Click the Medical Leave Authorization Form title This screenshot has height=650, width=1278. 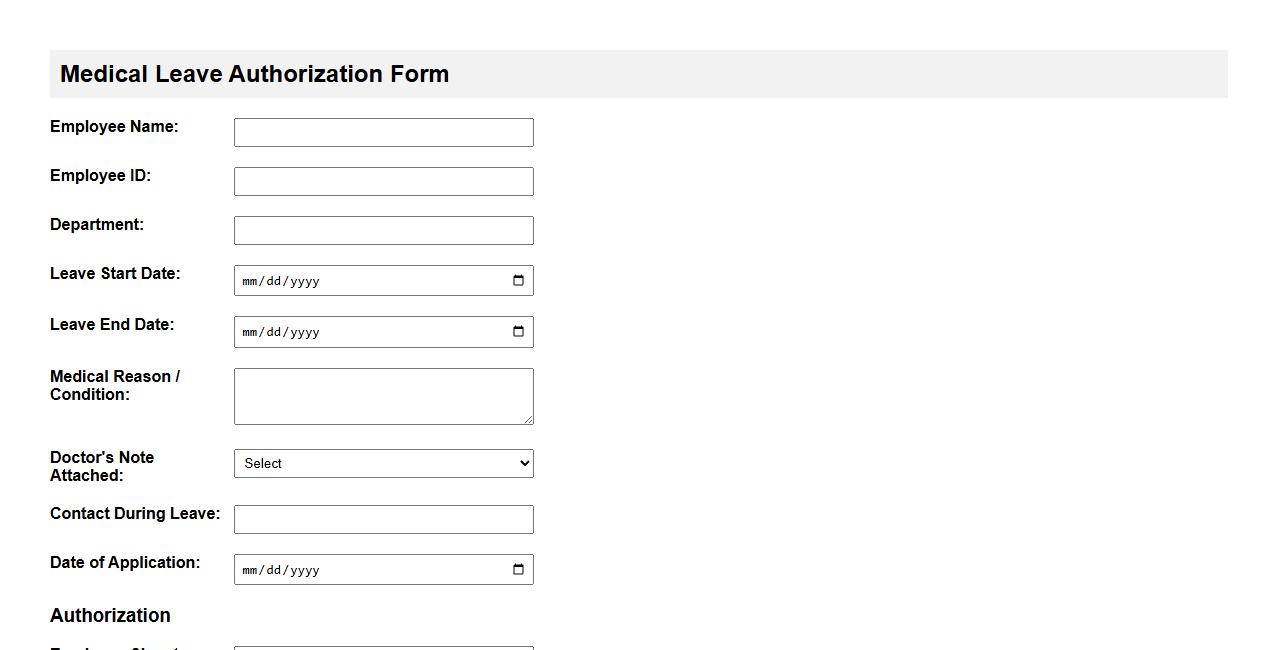[254, 73]
